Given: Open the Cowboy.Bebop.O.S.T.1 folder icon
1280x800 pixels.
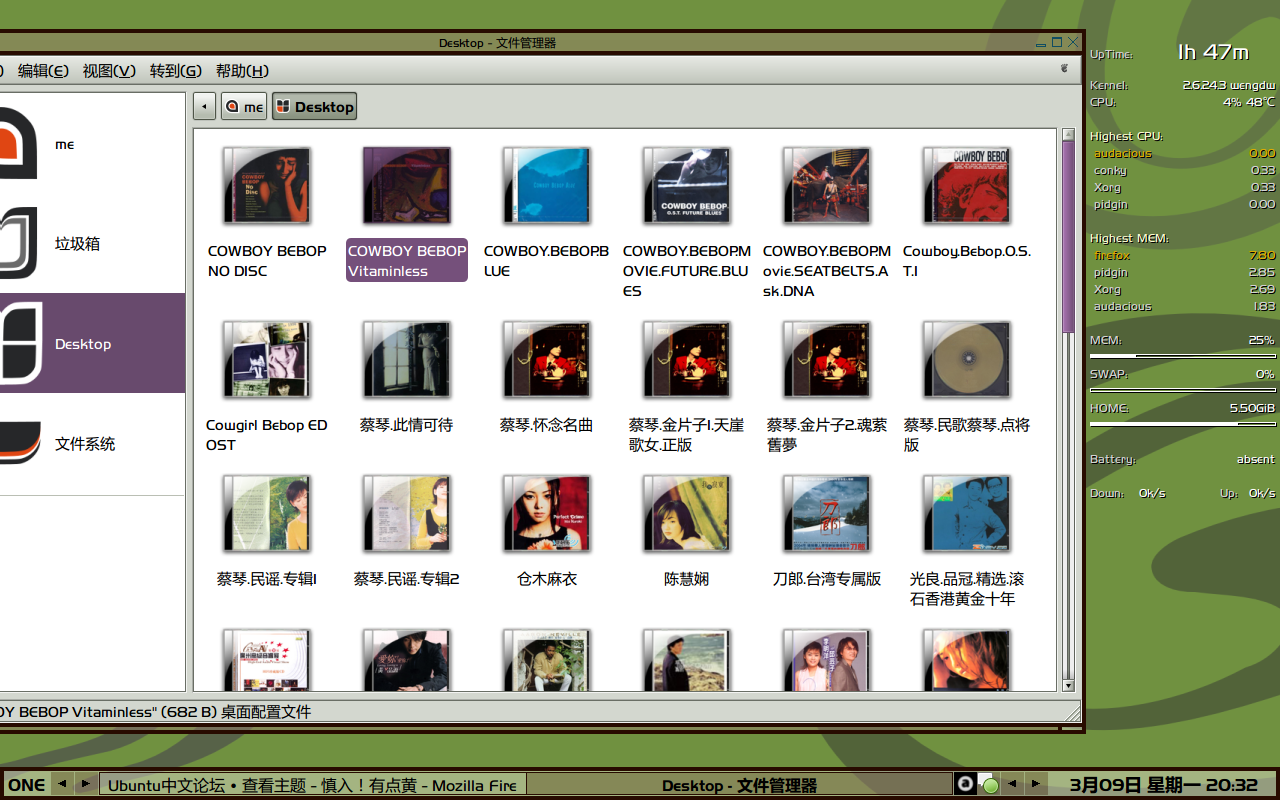Looking at the screenshot, I should pyautogui.click(x=967, y=186).
